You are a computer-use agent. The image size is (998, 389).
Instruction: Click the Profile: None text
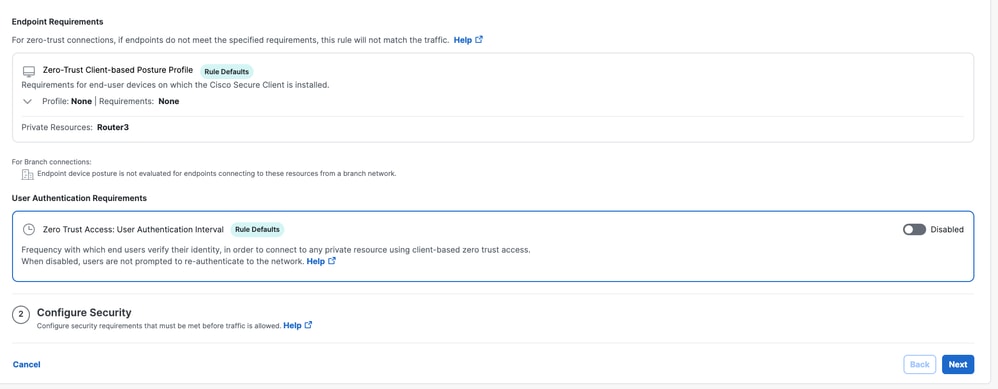(67, 101)
